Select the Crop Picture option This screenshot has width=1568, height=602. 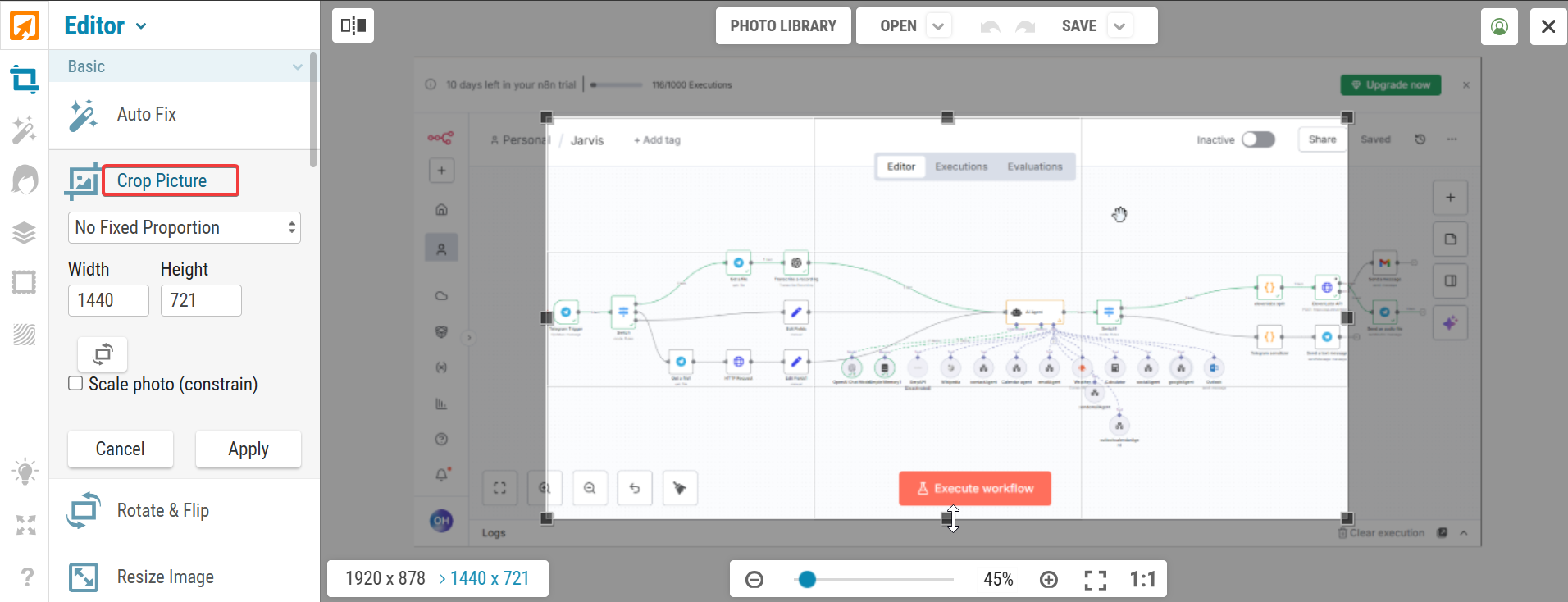162,181
